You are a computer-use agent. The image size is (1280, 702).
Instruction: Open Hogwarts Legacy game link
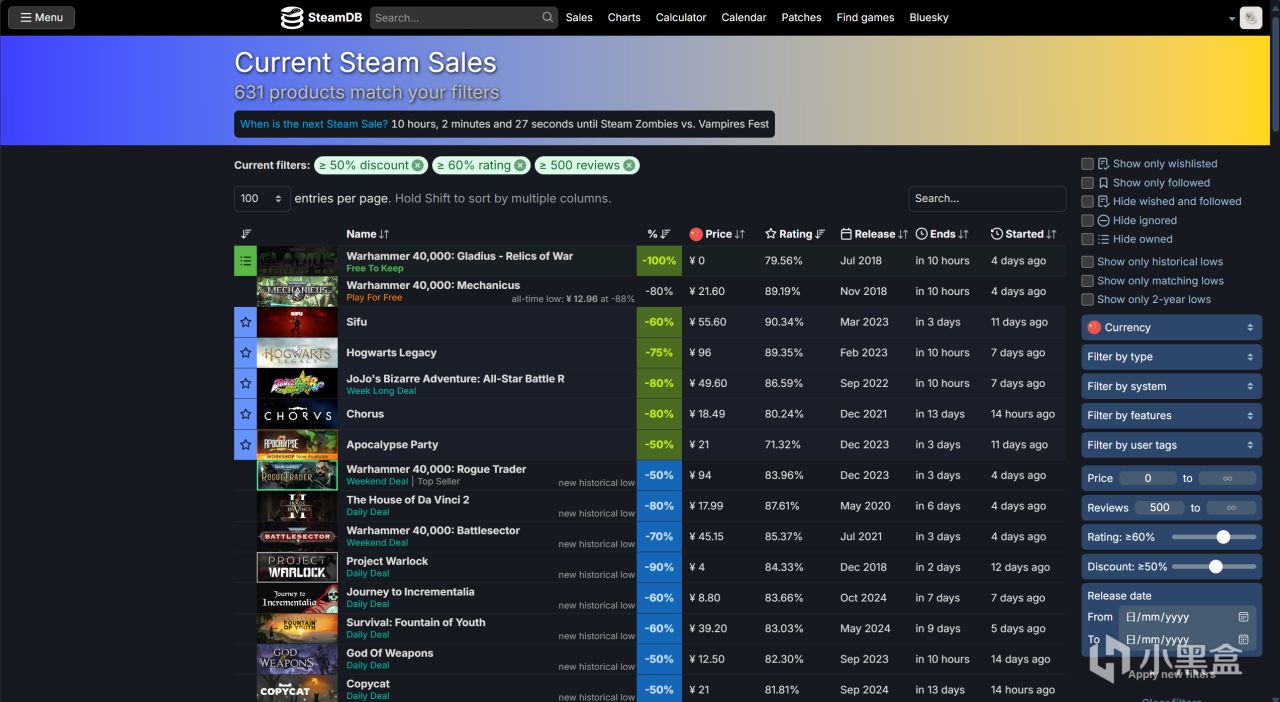[391, 353]
